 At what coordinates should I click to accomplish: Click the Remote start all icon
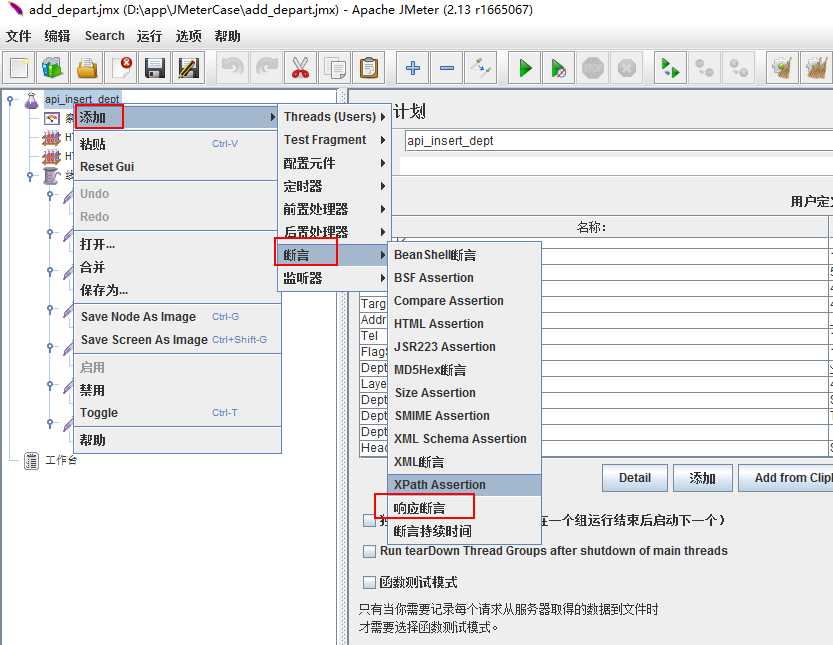tap(670, 68)
